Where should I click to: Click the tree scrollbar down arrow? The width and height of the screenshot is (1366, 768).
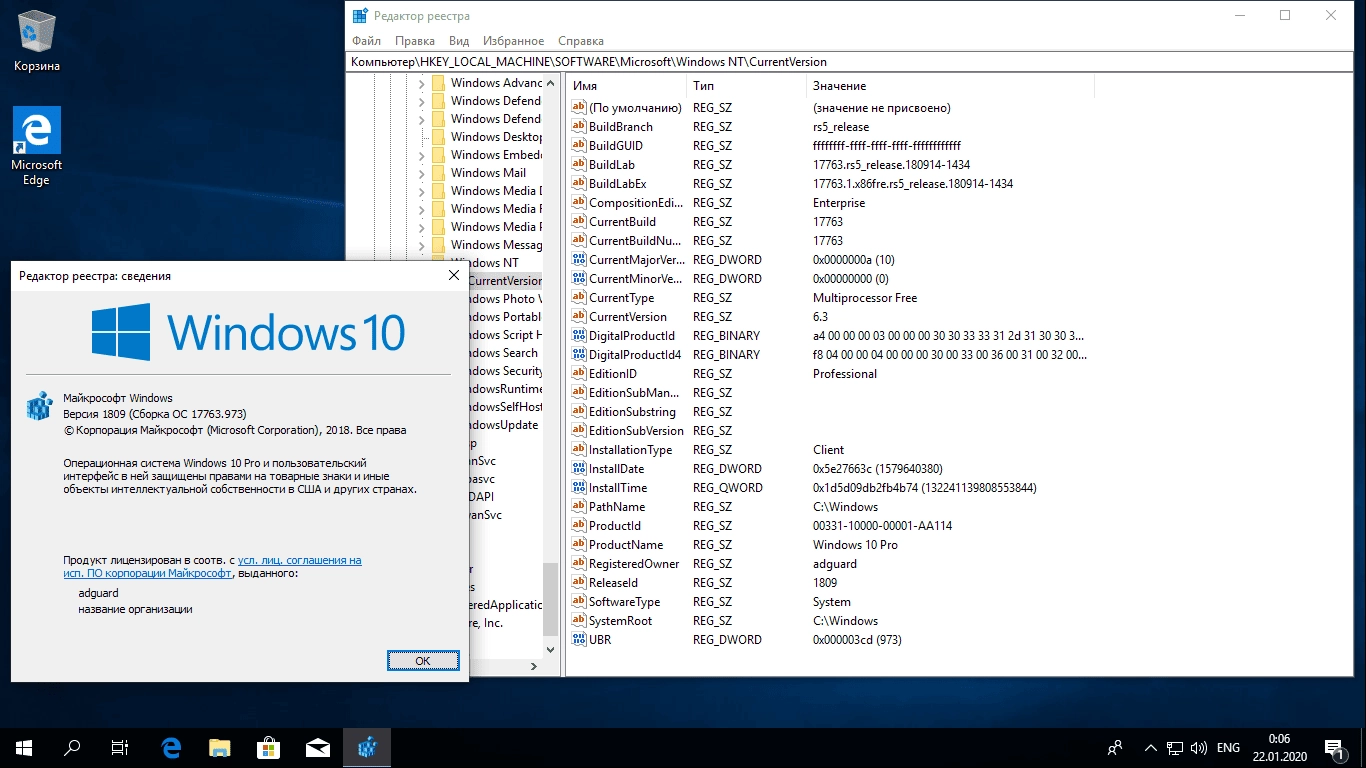coord(550,649)
